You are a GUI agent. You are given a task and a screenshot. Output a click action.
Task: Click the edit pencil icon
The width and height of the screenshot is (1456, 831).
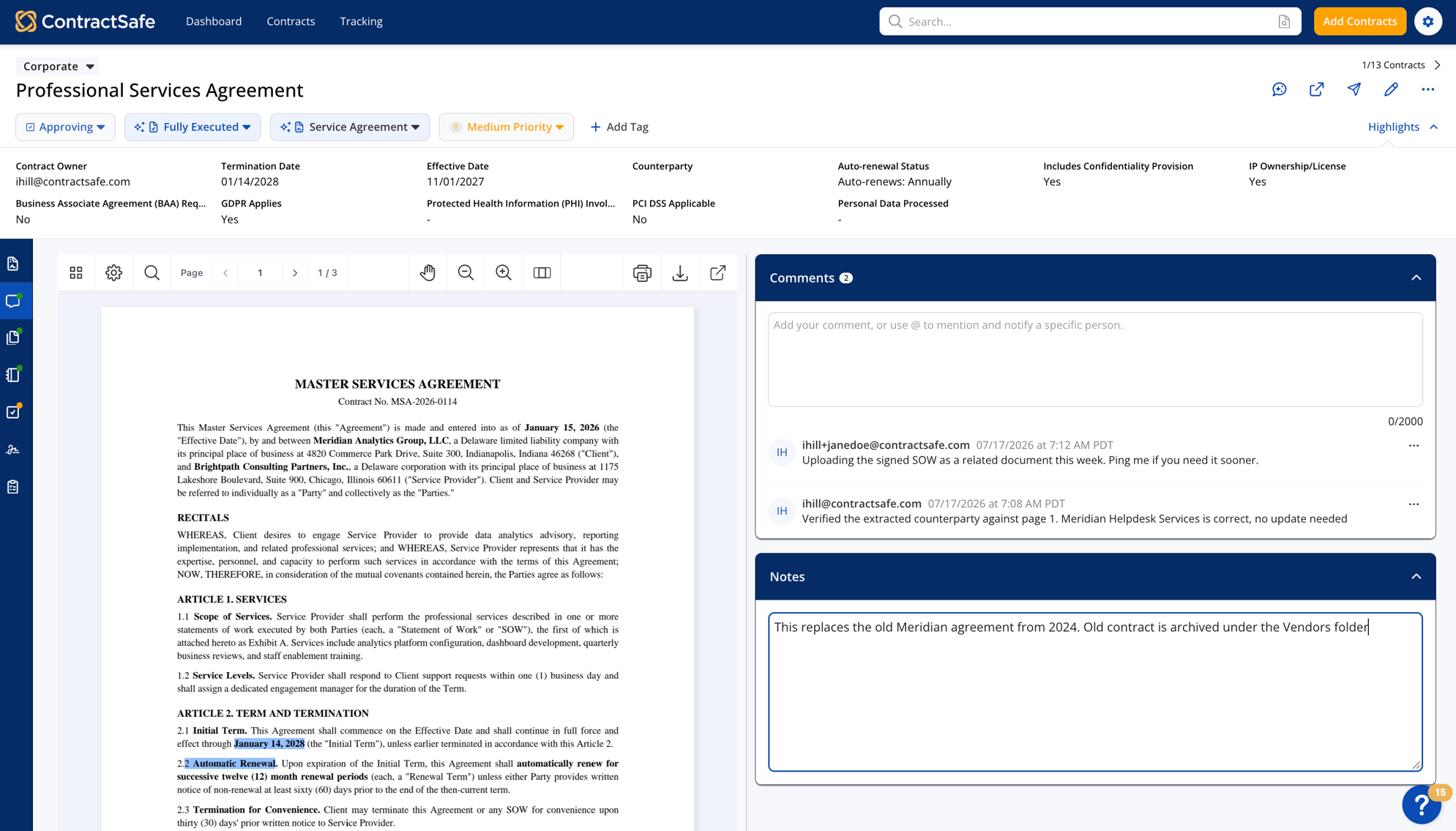pos(1391,89)
